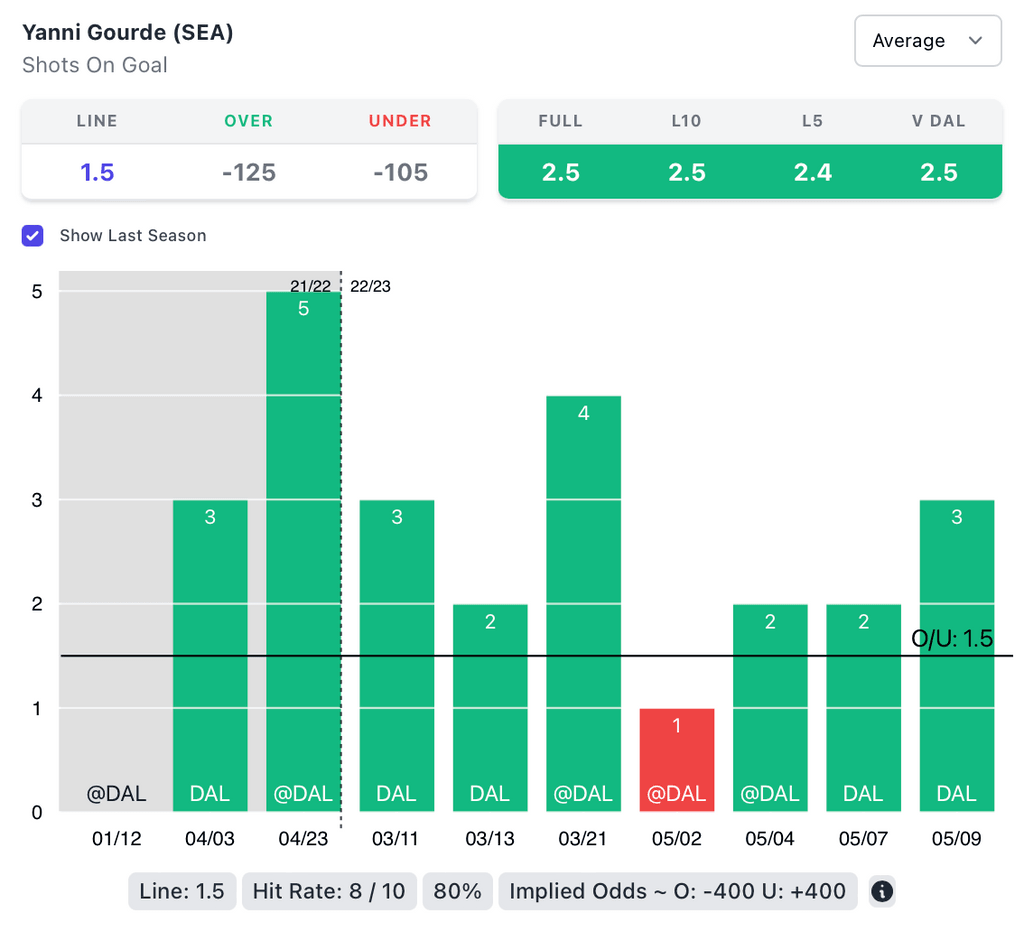
Task: Click the V DAL average 2.5
Action: click(x=938, y=172)
